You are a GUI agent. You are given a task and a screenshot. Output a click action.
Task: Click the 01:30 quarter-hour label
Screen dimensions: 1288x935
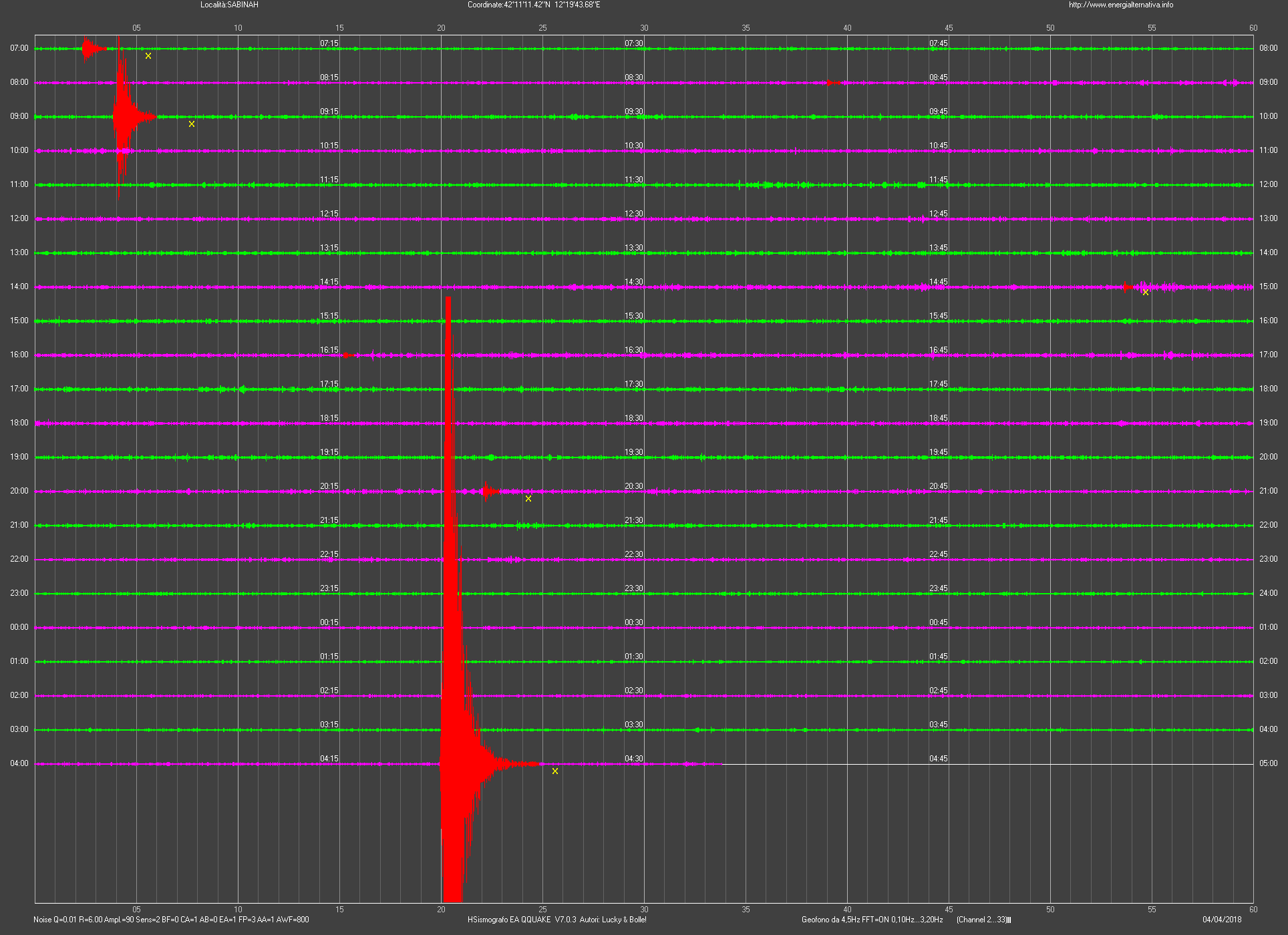(x=634, y=657)
